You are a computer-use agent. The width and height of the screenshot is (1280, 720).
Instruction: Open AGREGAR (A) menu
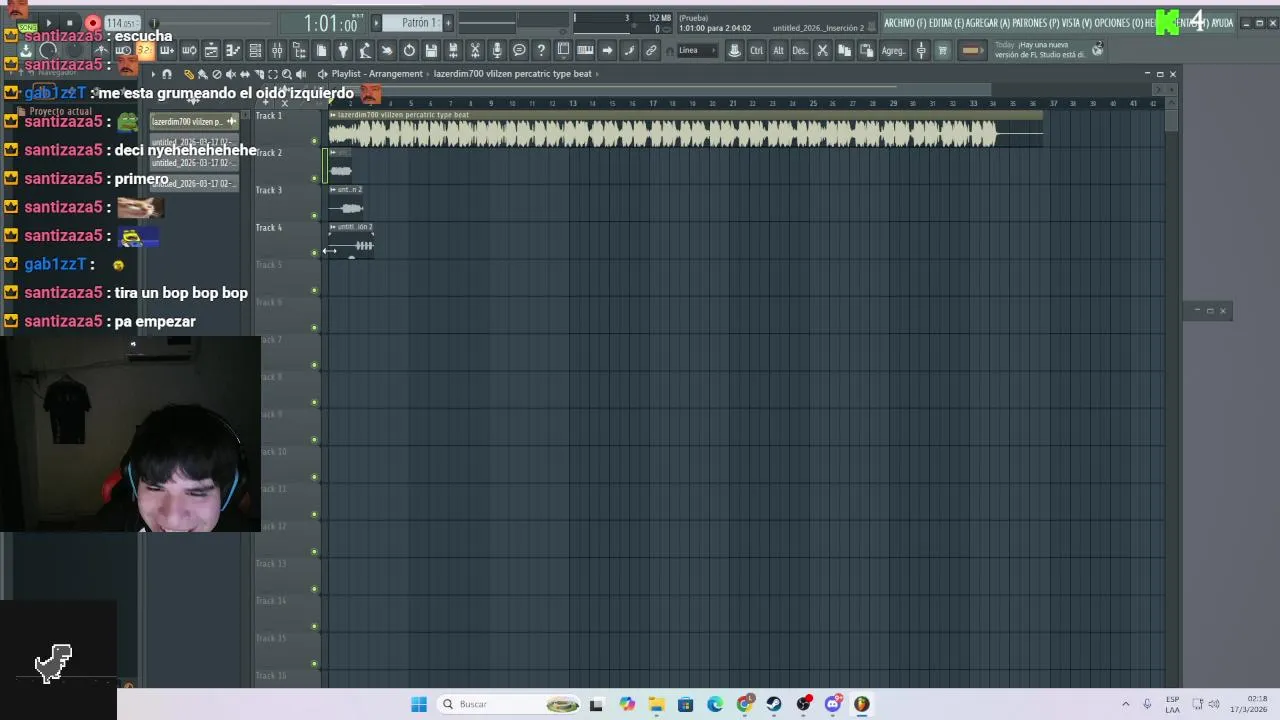pyautogui.click(x=986, y=23)
